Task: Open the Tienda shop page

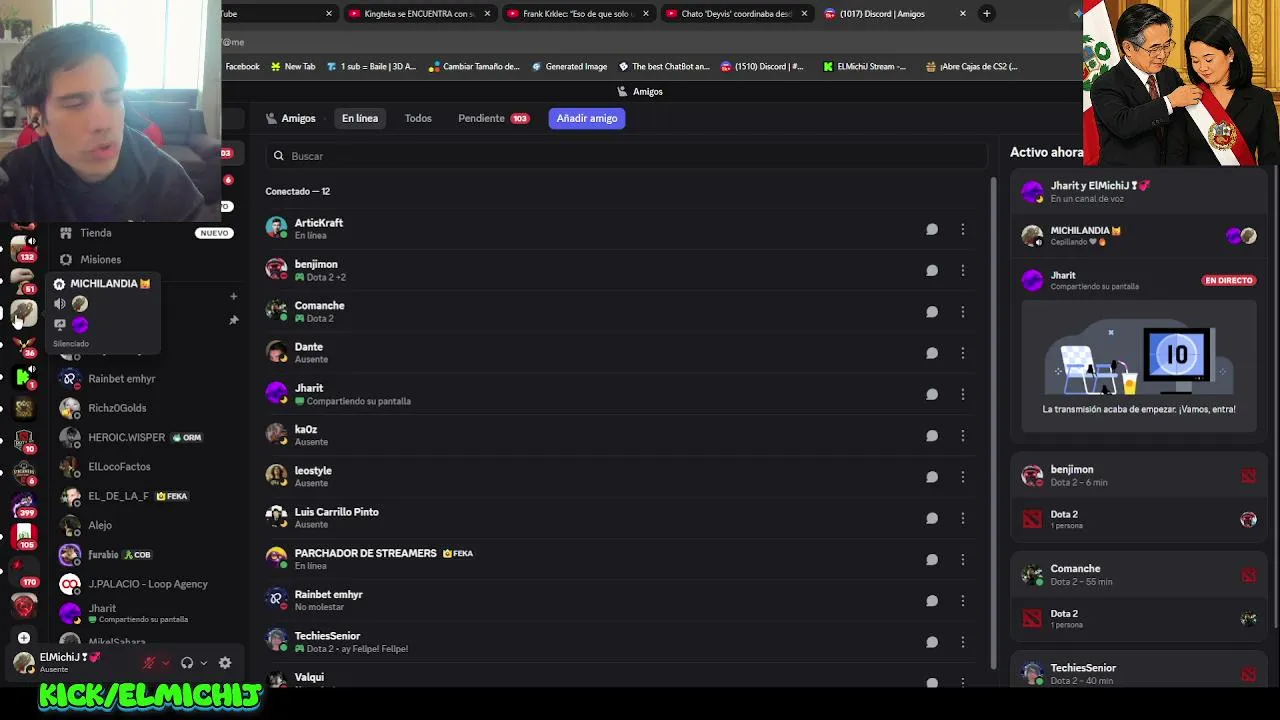Action: pos(144,233)
